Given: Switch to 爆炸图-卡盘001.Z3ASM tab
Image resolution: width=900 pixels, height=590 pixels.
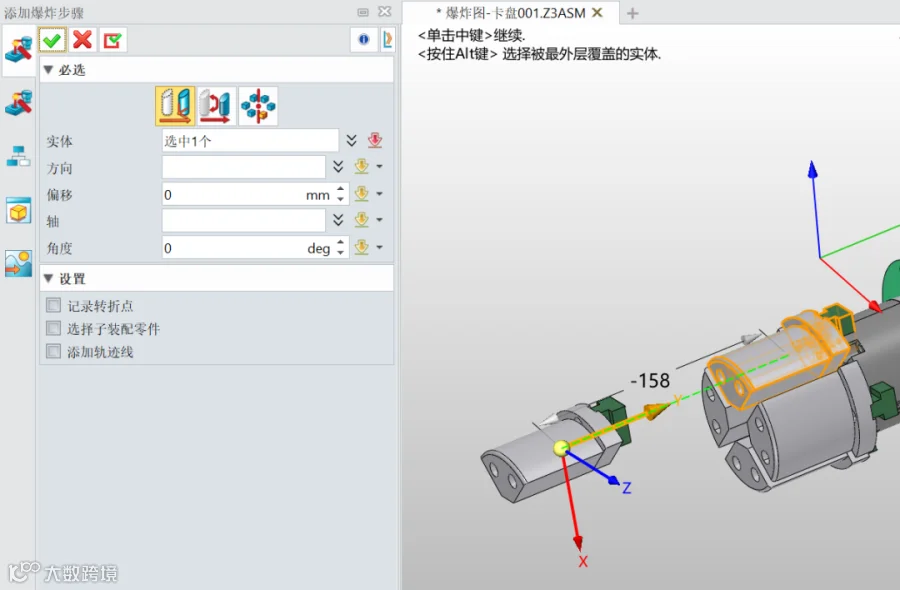Looking at the screenshot, I should pyautogui.click(x=511, y=13).
